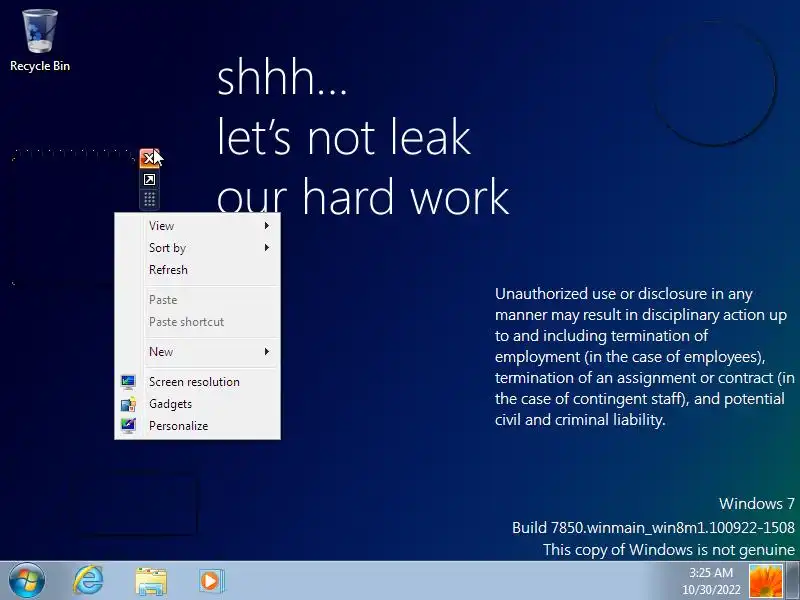Expand the View submenu arrow
The height and width of the screenshot is (600, 800).
coord(266,226)
